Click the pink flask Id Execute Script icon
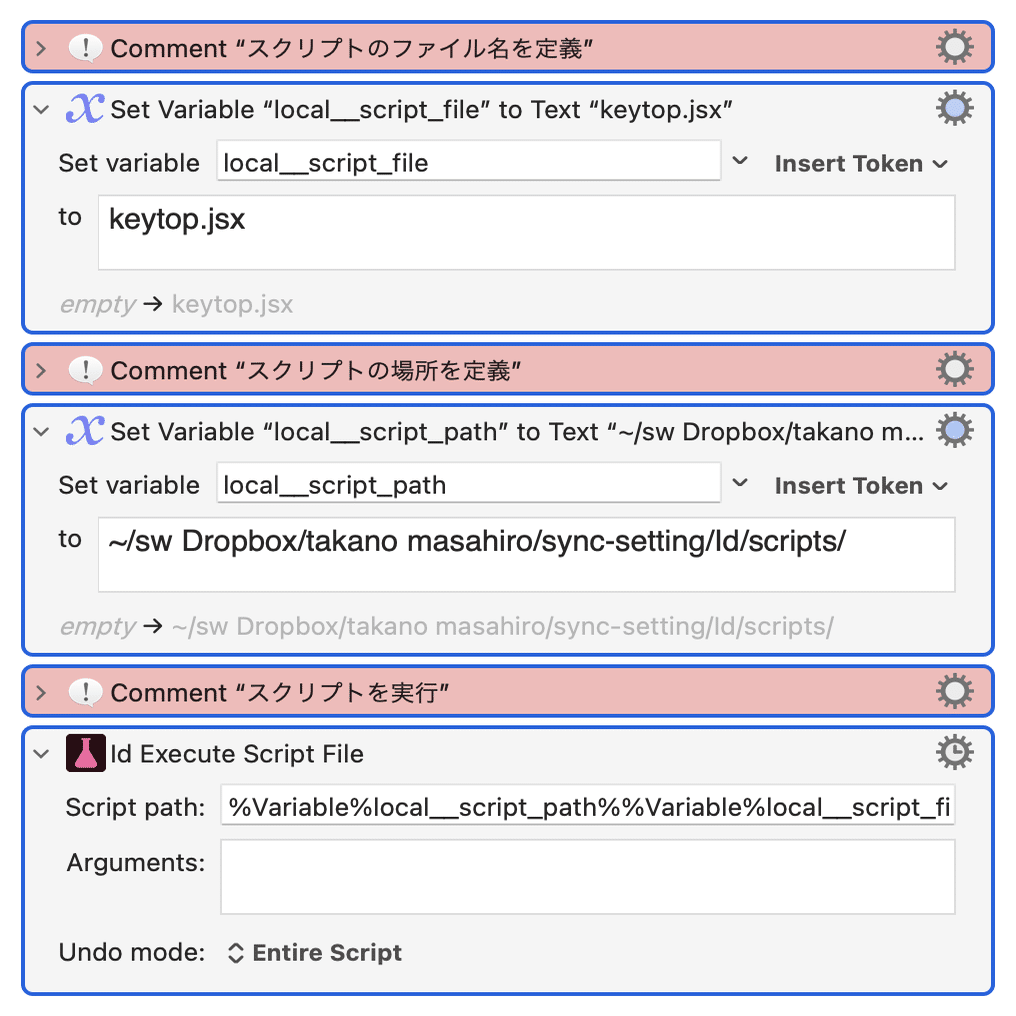The image size is (1016, 1016). (x=86, y=753)
